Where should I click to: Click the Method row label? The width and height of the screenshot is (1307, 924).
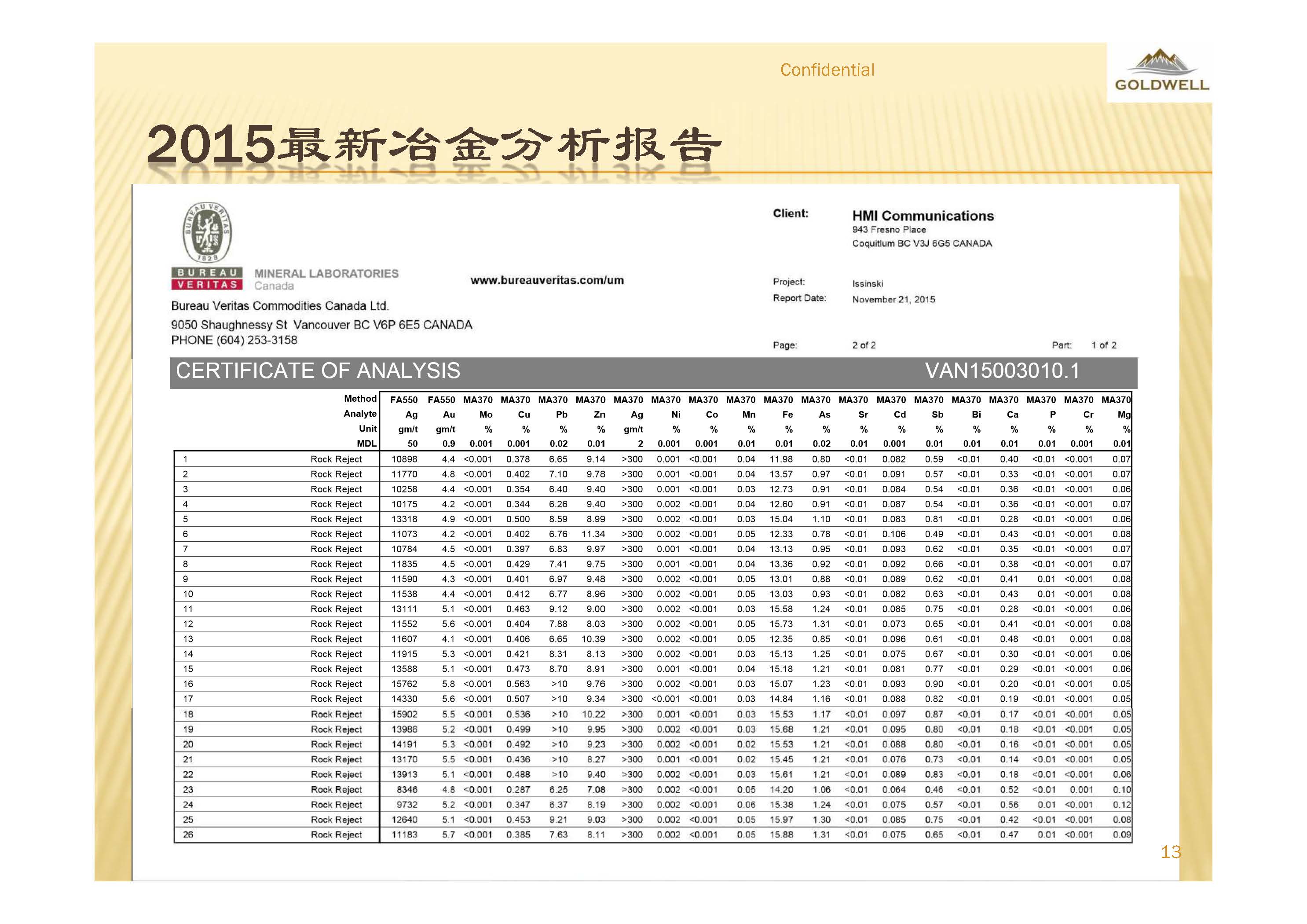click(x=360, y=399)
